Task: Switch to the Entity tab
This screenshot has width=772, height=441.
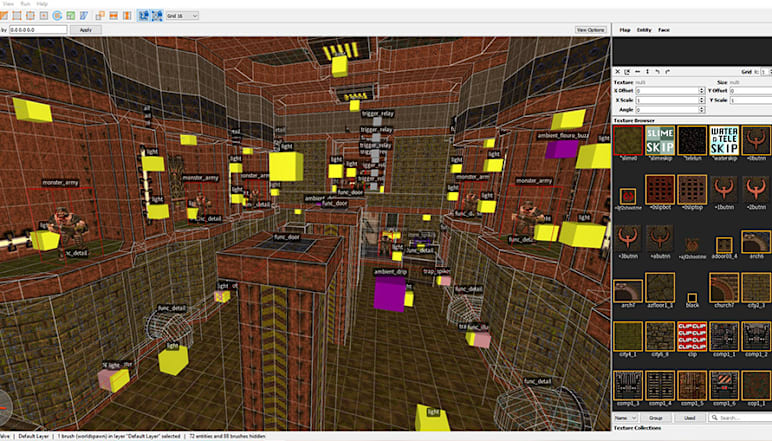Action: (x=644, y=30)
